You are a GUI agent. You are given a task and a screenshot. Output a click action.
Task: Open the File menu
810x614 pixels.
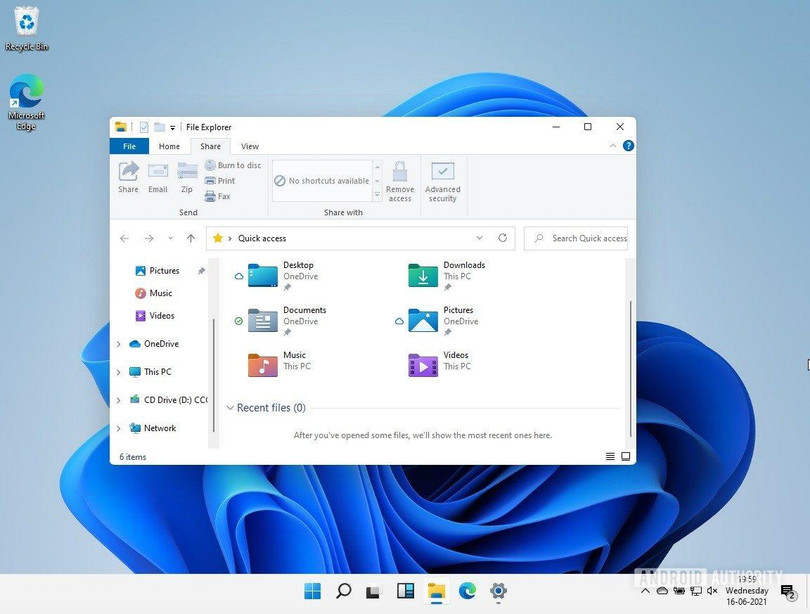click(128, 146)
